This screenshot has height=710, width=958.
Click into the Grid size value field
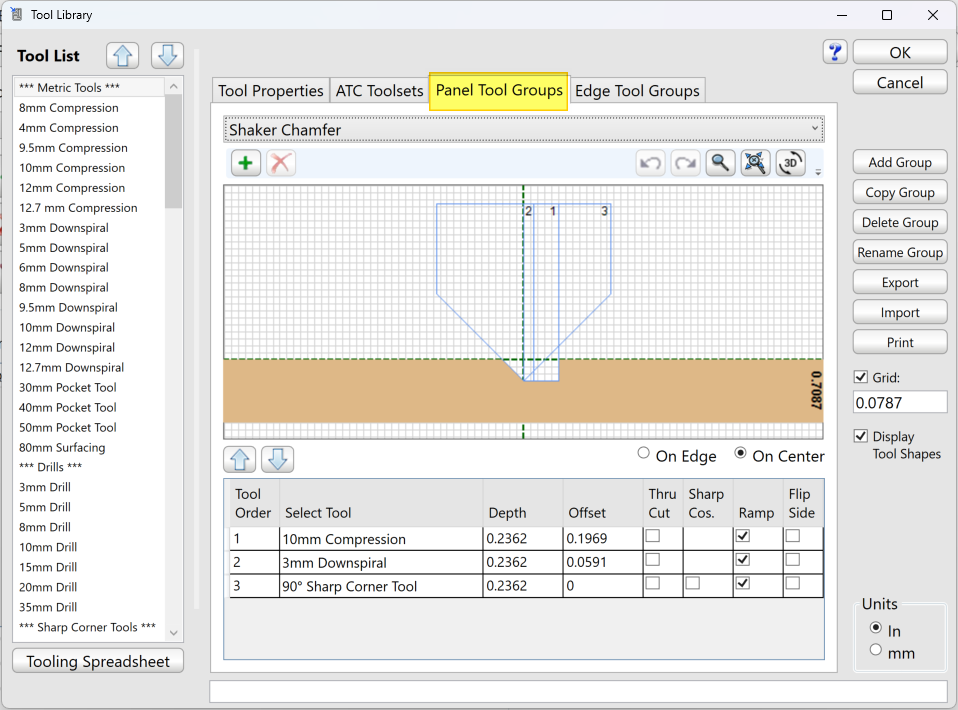pyautogui.click(x=899, y=402)
